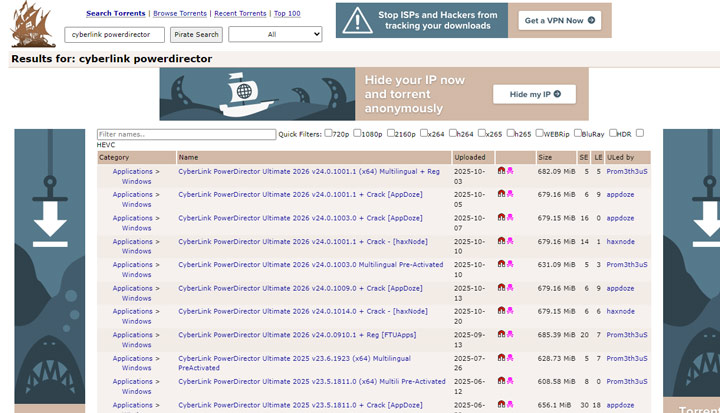This screenshot has height=413, width=720.
Task: Magnet icon for v24.0.1003.0 Multilingual Pre-Activated
Action: coord(501,264)
